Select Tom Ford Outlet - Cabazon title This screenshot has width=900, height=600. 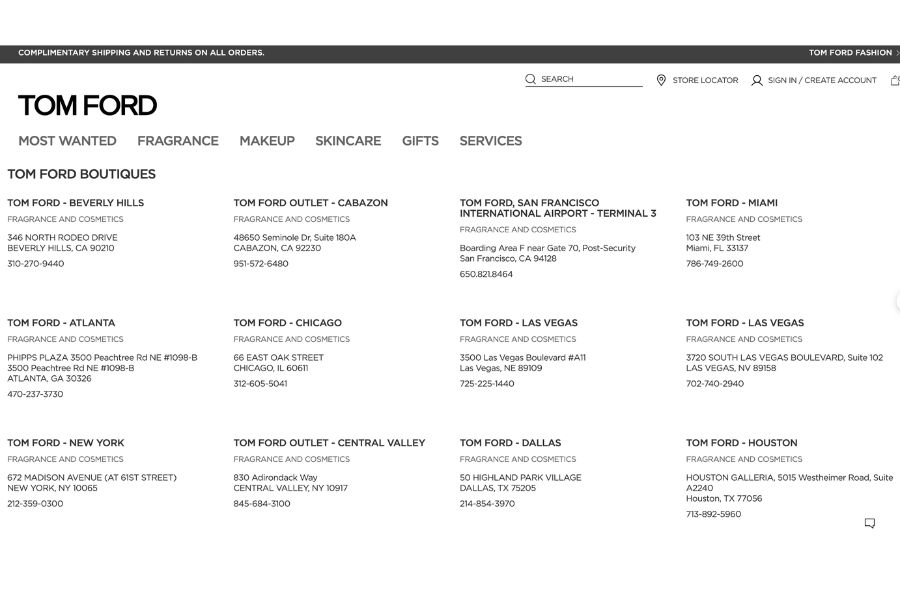coord(311,203)
